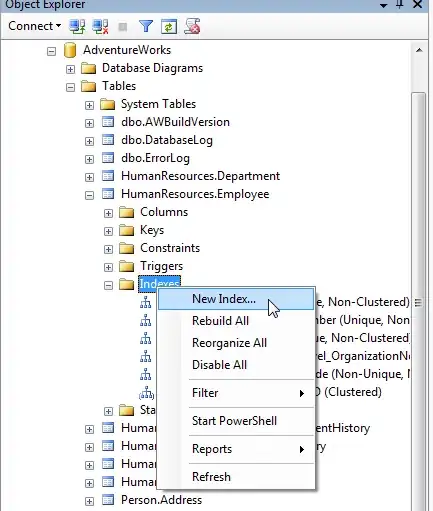Toggle the Object Explorer auto-hide pin

[400, 4]
